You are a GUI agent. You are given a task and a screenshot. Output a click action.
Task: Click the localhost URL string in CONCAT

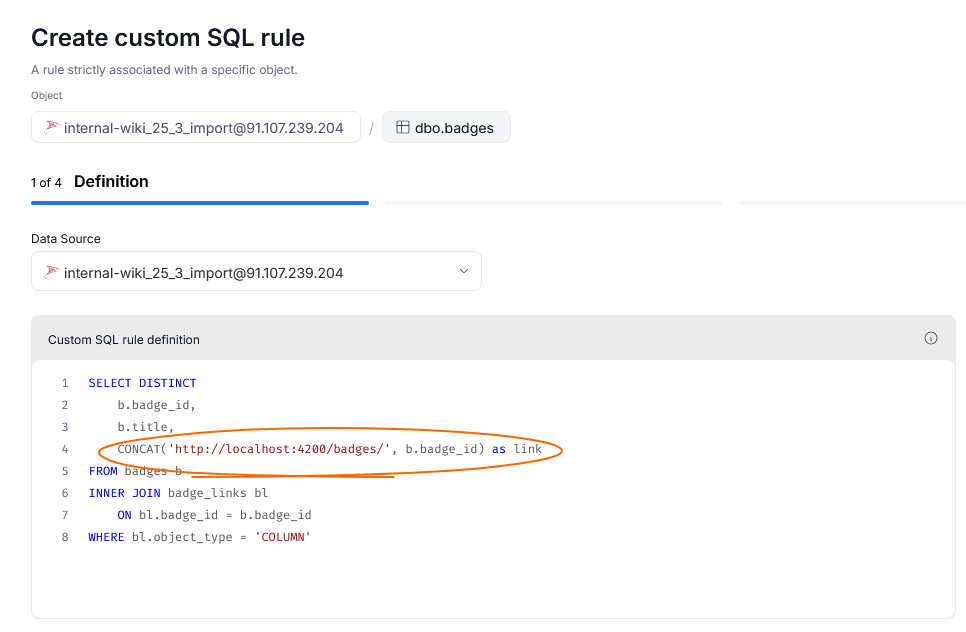pos(279,449)
